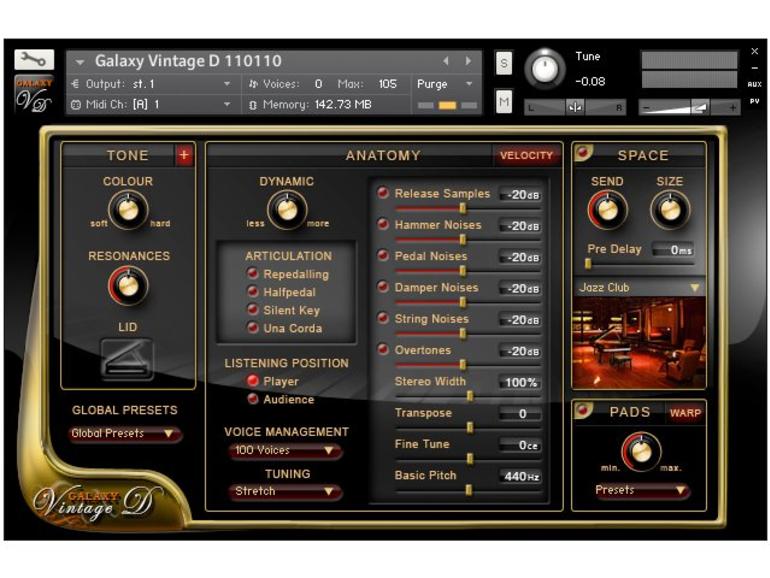This screenshot has width=770, height=578.
Task: Click the Tone plus button
Action: pyautogui.click(x=184, y=155)
